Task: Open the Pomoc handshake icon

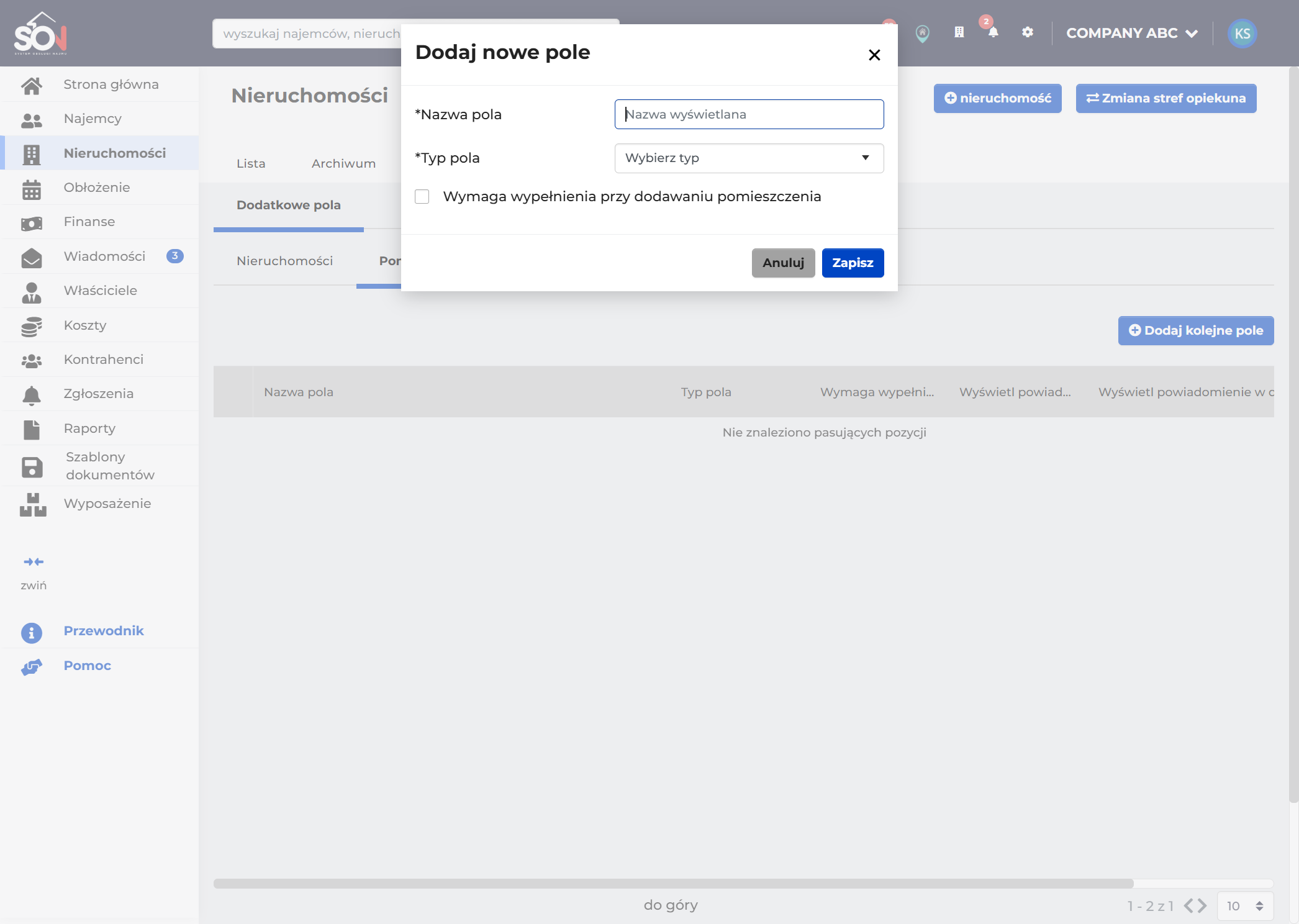Action: (32, 667)
